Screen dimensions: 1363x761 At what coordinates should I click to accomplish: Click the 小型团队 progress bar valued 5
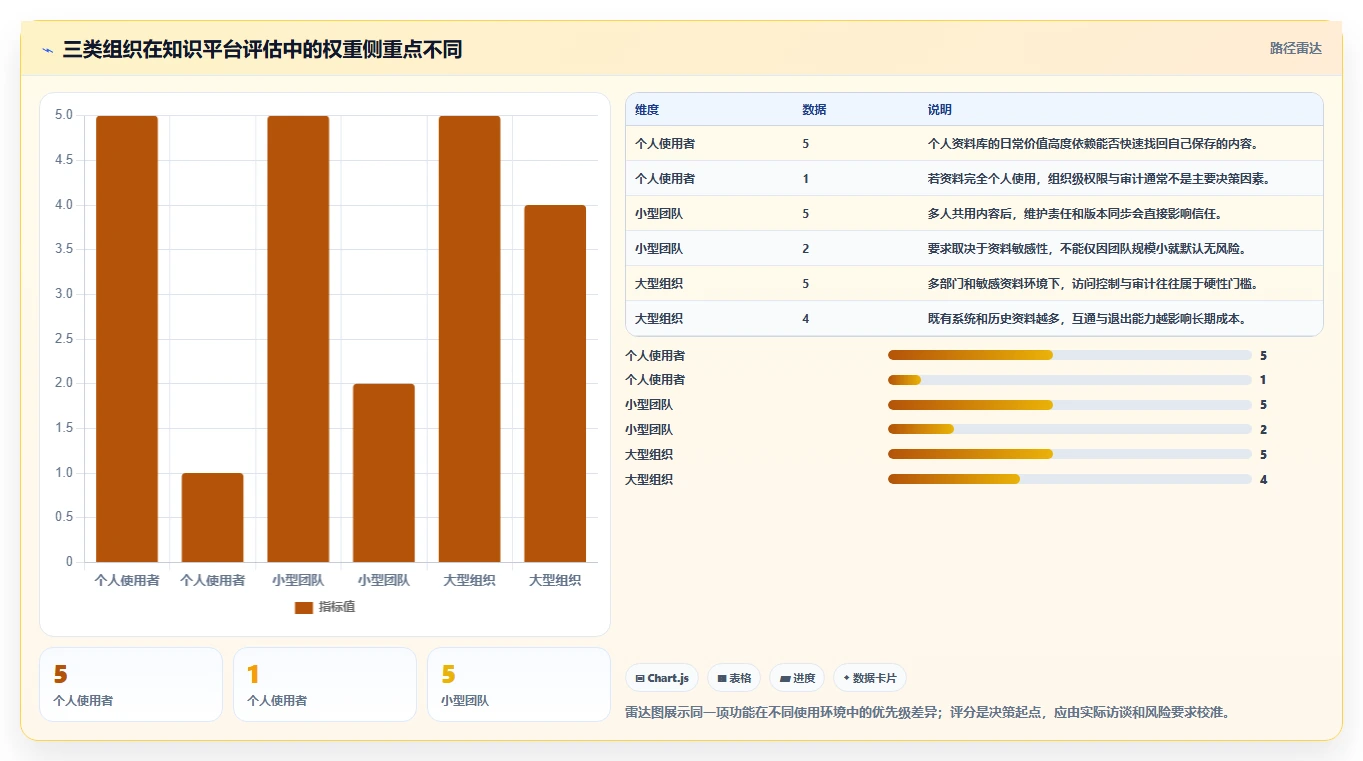pos(1070,405)
